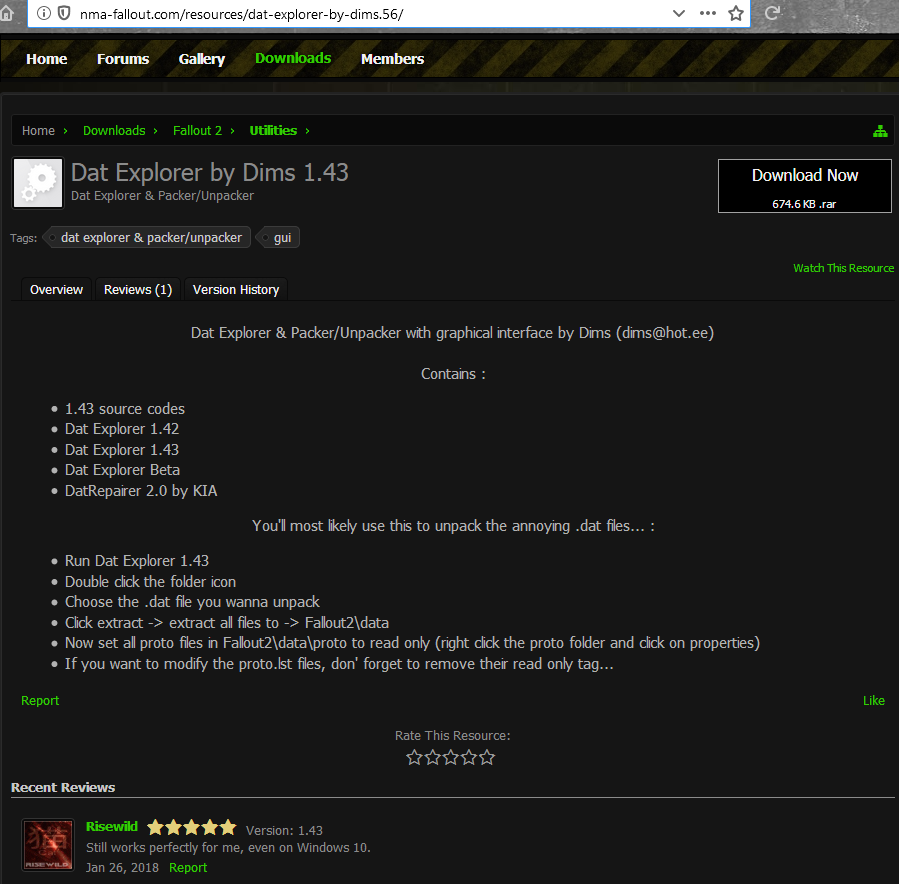Screen dimensions: 899x884
Task: Open the Downloads navigation item
Action: point(293,58)
